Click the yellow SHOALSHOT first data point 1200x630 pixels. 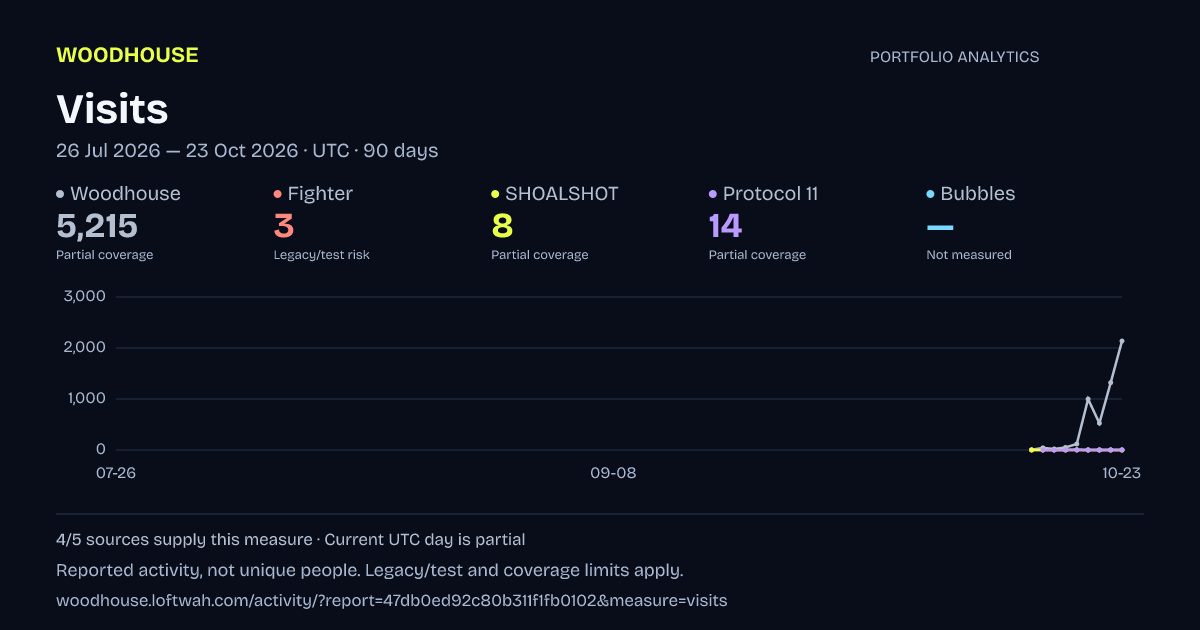[x=1032, y=450]
